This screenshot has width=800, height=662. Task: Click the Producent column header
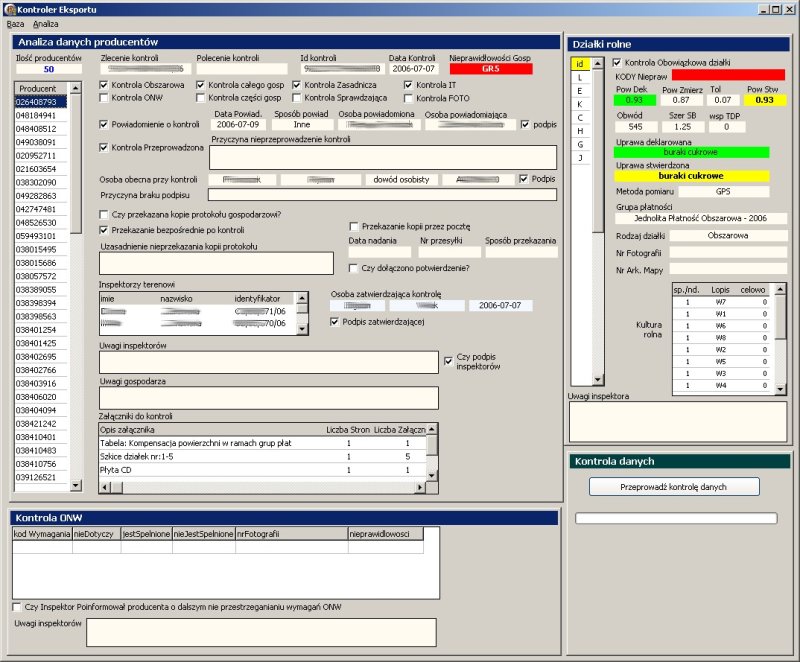41,88
